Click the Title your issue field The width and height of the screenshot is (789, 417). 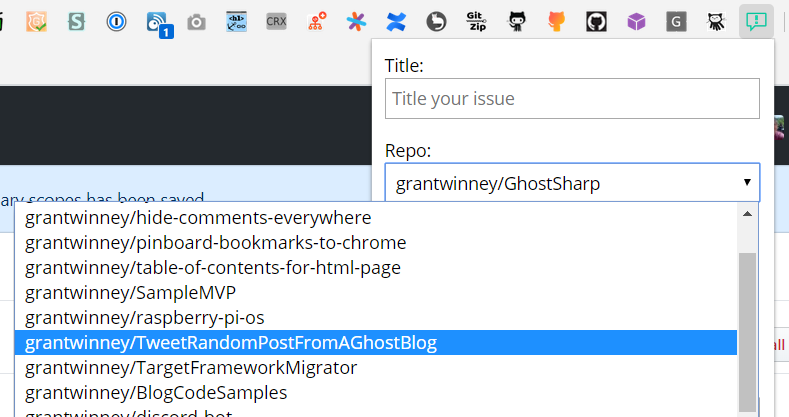pos(572,99)
